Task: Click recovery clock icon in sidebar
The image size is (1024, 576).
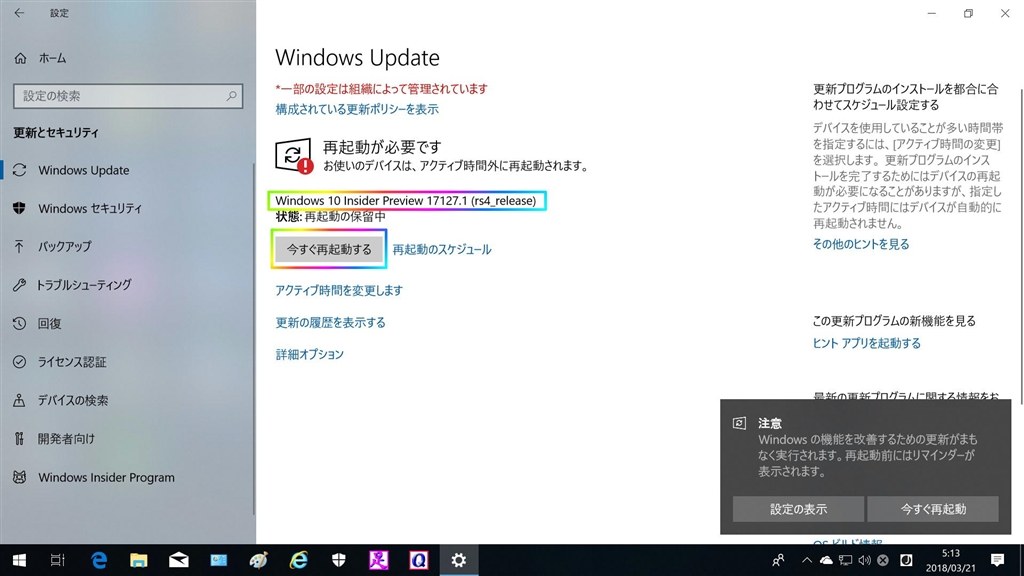Action: coord(20,323)
